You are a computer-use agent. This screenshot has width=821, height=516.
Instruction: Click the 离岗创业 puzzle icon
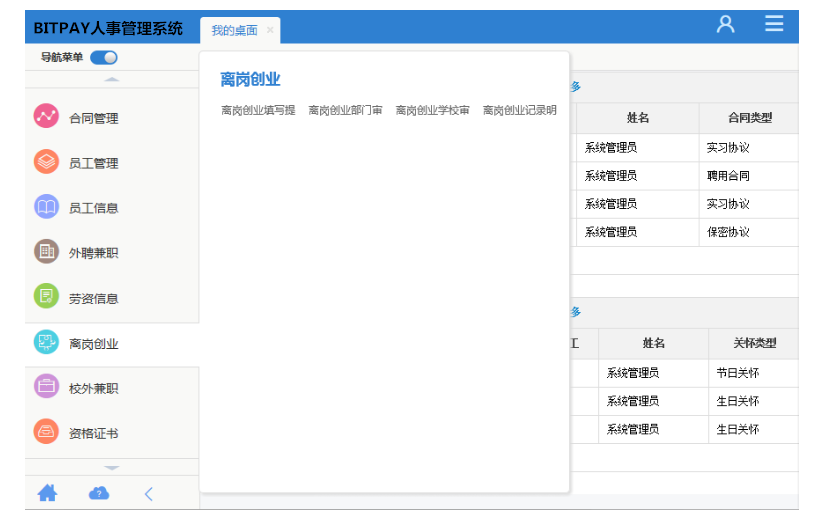point(46,342)
